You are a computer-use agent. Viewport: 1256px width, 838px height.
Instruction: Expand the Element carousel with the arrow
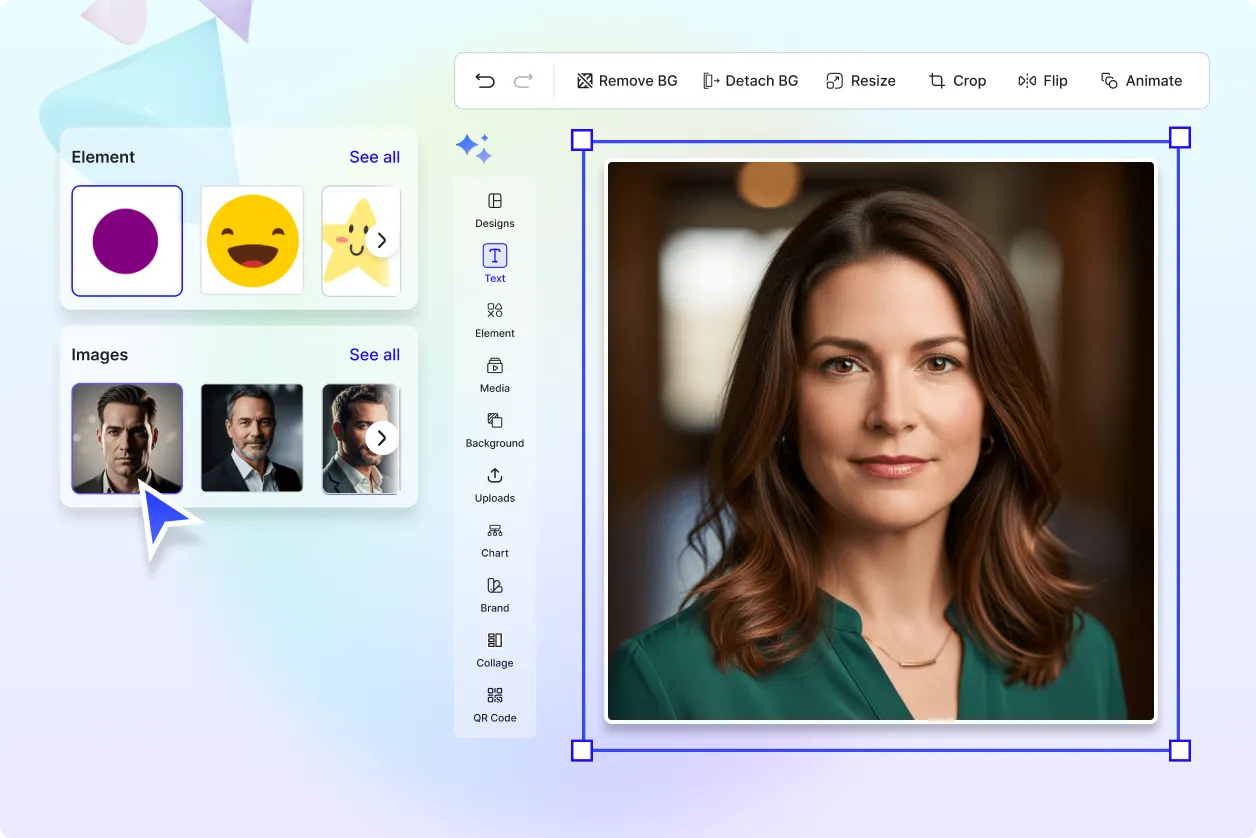pyautogui.click(x=381, y=240)
